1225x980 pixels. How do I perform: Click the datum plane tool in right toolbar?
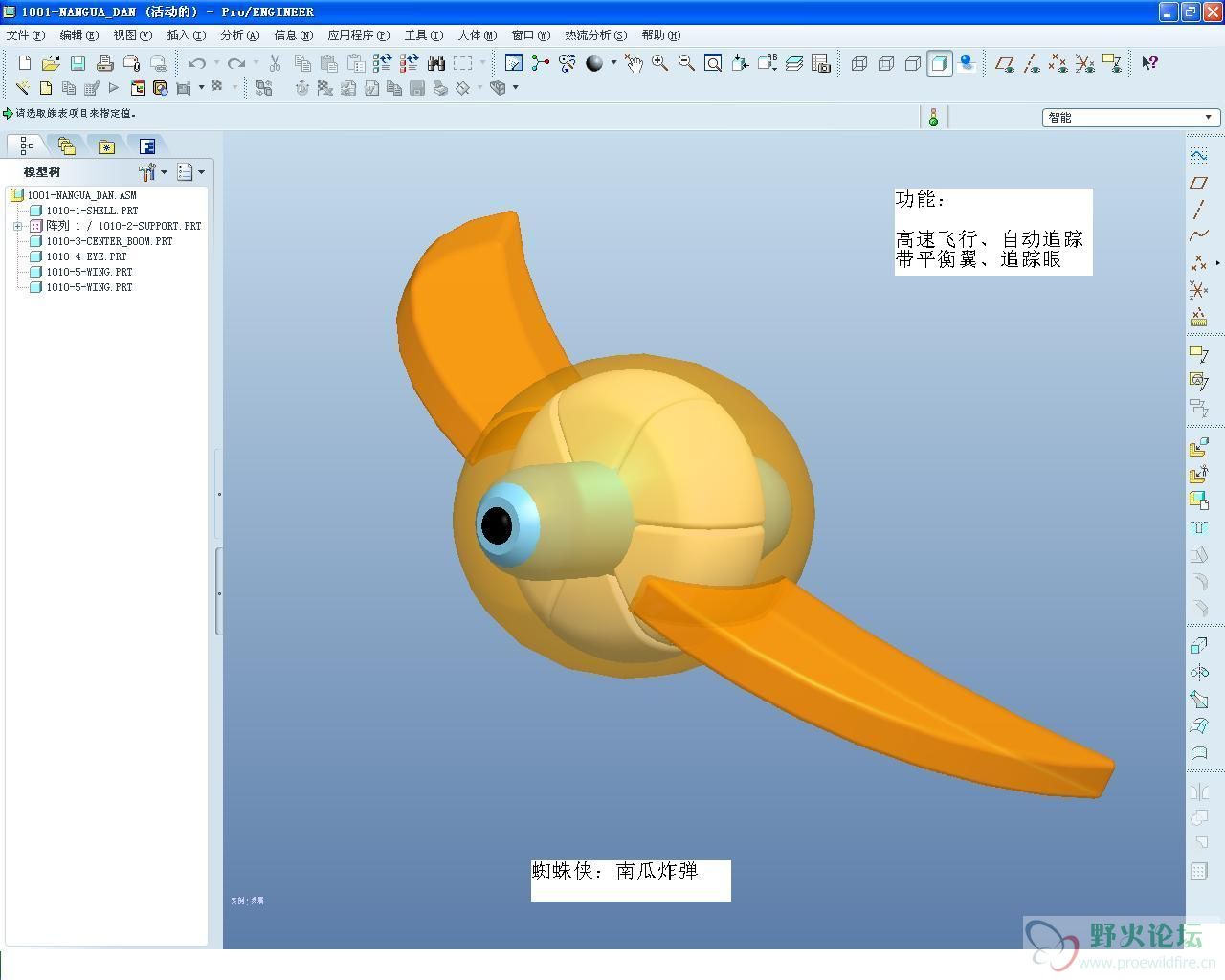(1198, 182)
